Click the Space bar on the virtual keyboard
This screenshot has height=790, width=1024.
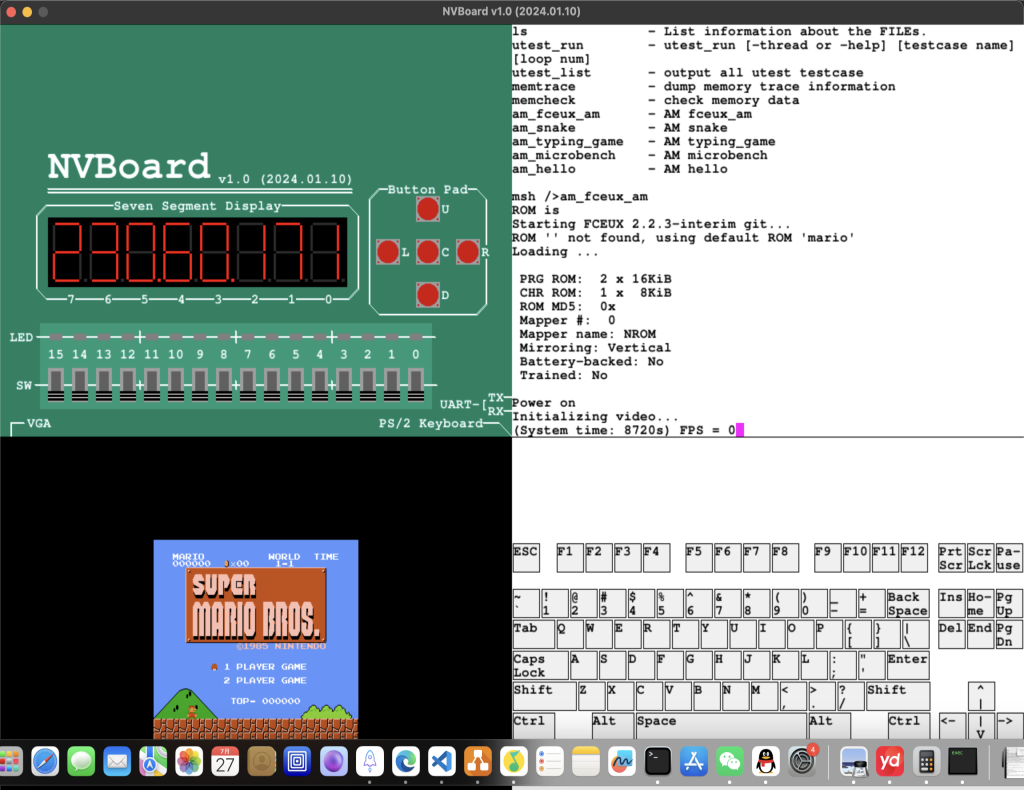click(x=721, y=727)
